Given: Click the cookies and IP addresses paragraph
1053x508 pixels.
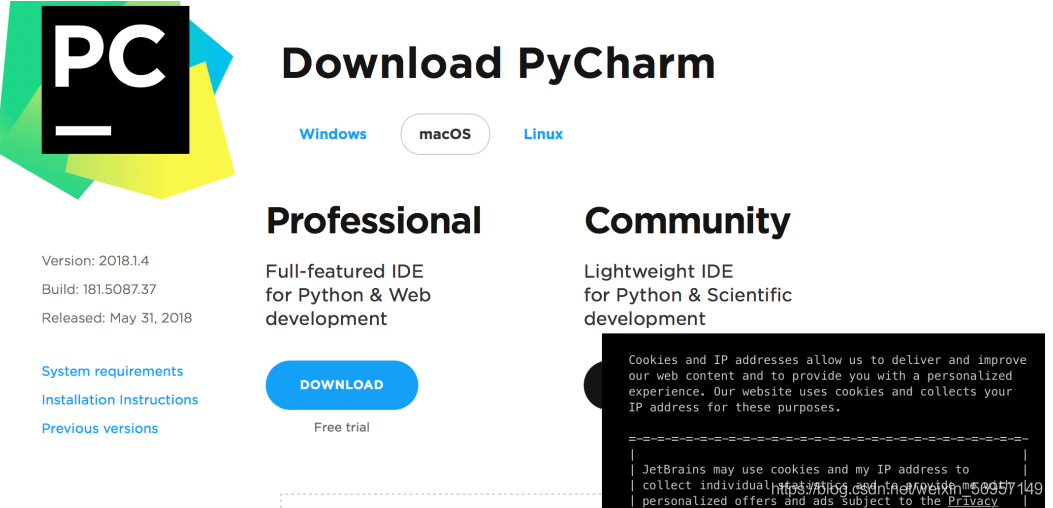Looking at the screenshot, I should point(827,384).
